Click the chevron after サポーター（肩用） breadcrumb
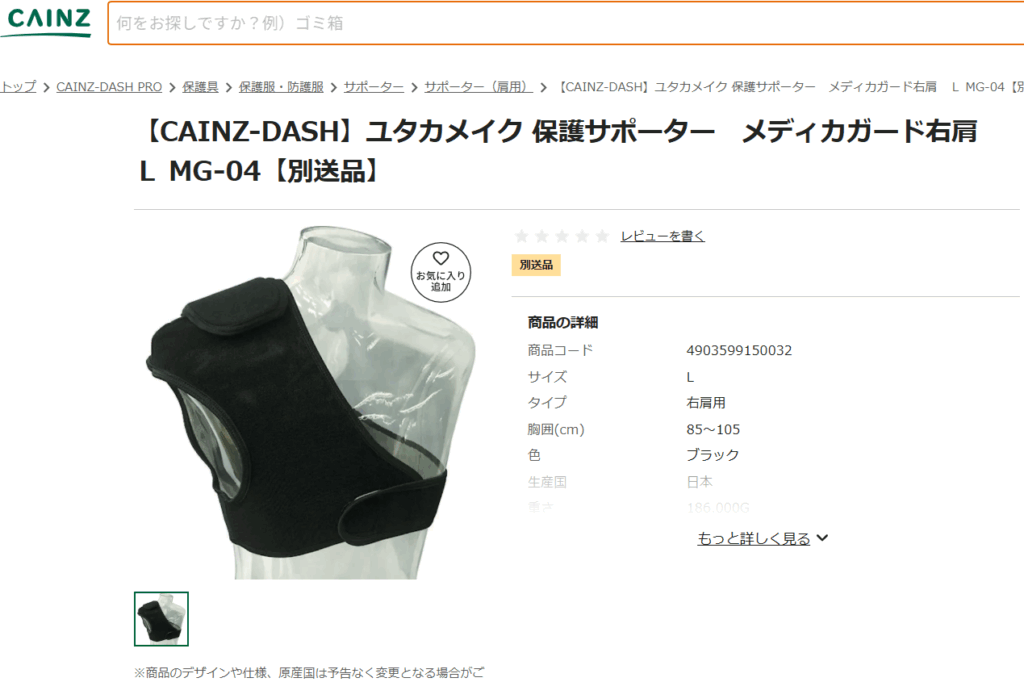 pyautogui.click(x=543, y=87)
